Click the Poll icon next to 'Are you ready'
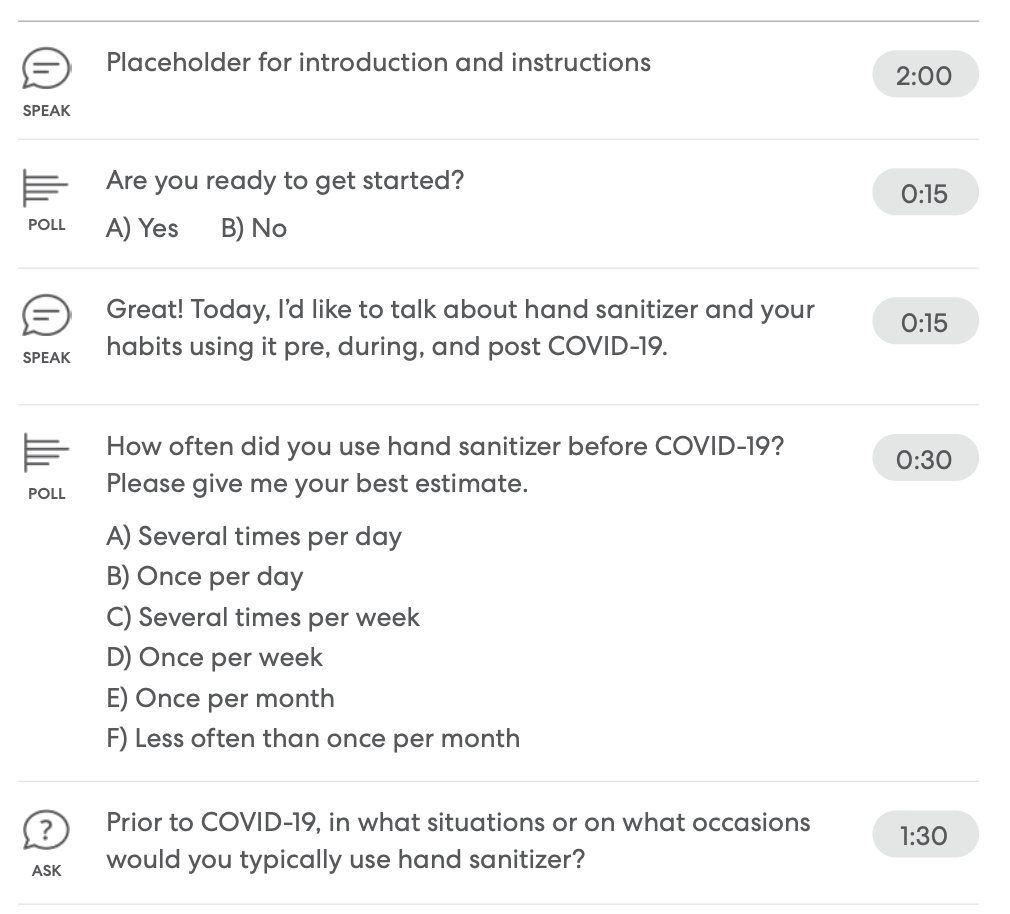1010x914 pixels. tap(46, 188)
